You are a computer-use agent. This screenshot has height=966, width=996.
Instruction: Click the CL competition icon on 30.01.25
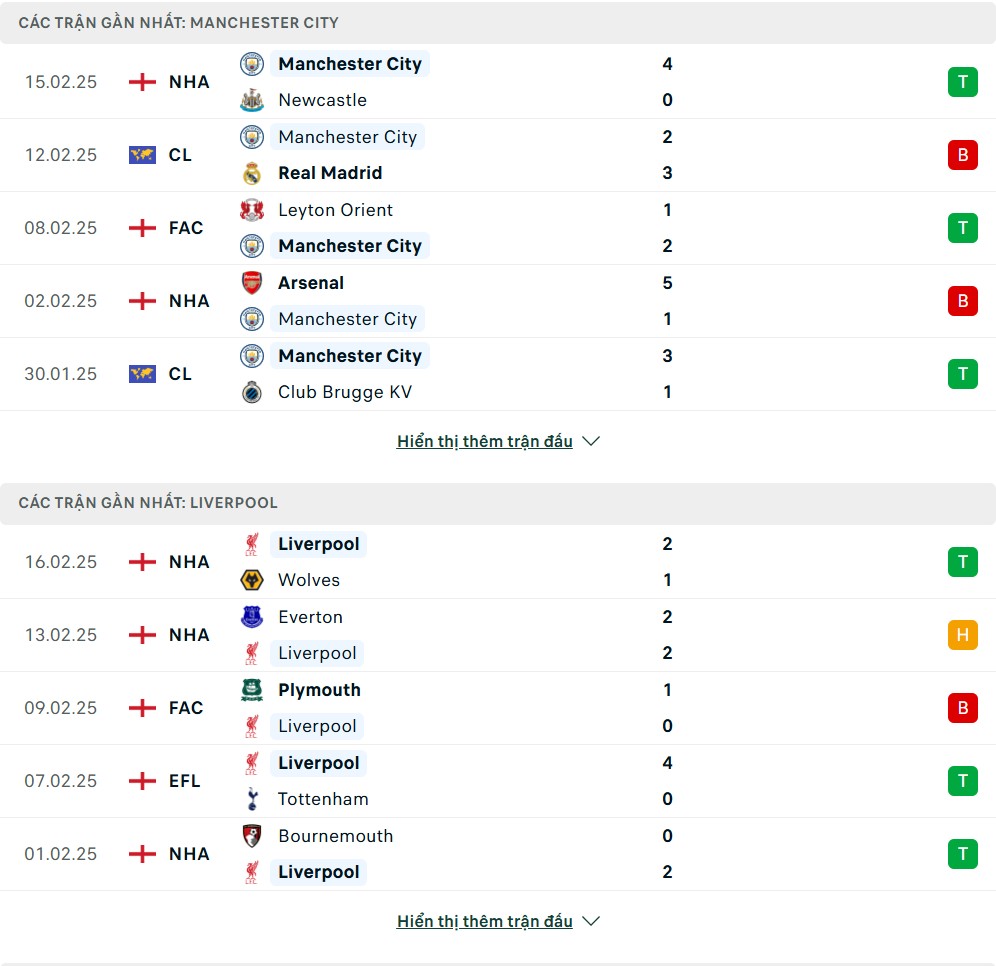[142, 374]
